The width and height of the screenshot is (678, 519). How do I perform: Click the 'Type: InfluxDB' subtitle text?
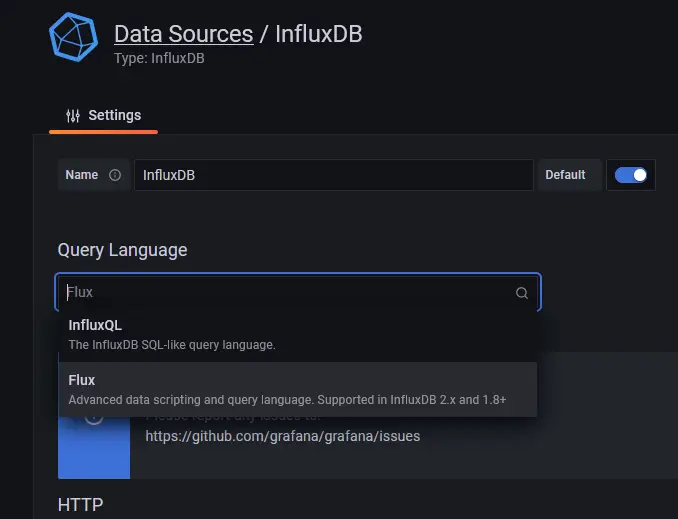pyautogui.click(x=159, y=58)
